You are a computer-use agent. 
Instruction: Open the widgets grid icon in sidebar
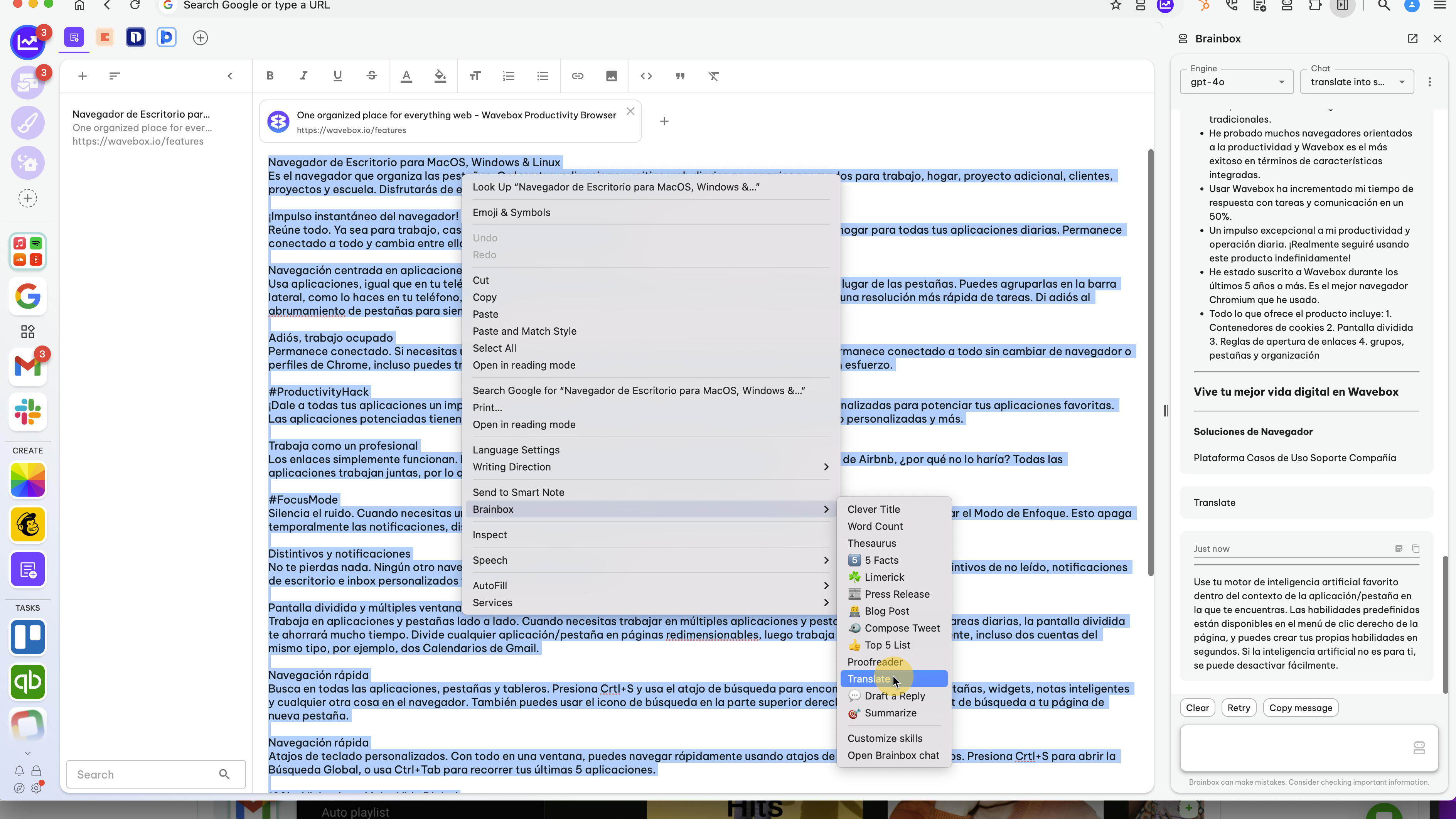28,331
